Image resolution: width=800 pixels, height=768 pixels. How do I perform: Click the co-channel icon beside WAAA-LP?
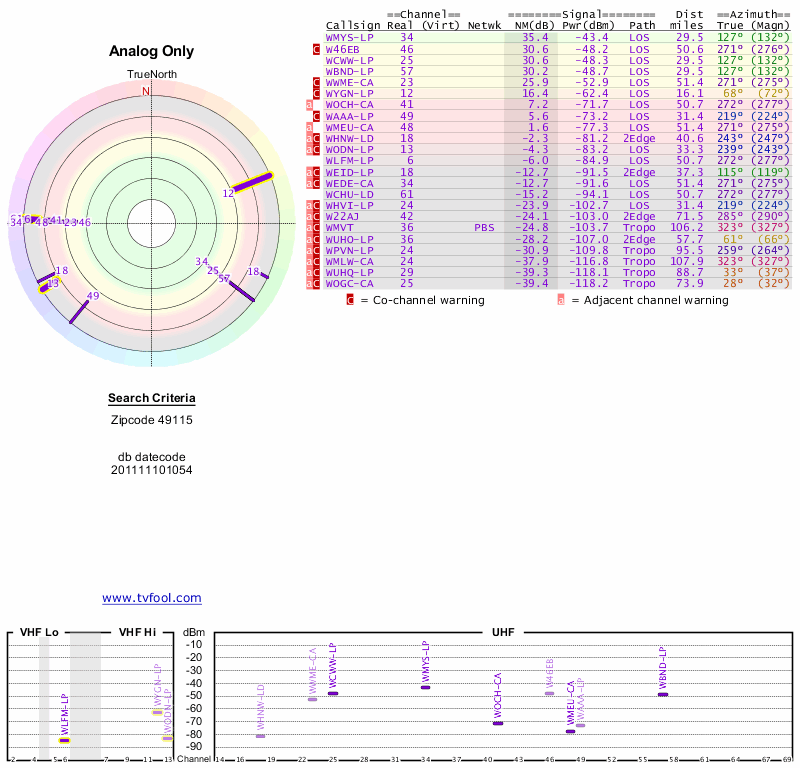click(x=317, y=116)
